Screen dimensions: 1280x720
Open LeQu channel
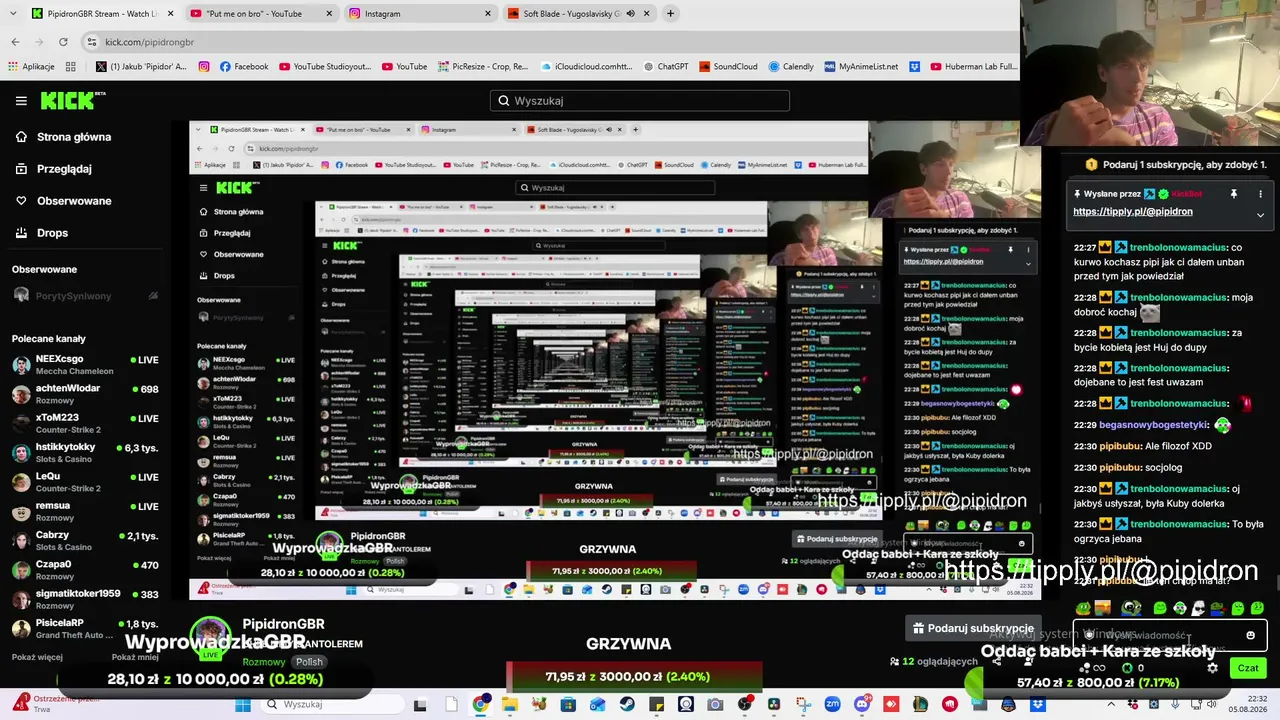pyautogui.click(x=85, y=481)
